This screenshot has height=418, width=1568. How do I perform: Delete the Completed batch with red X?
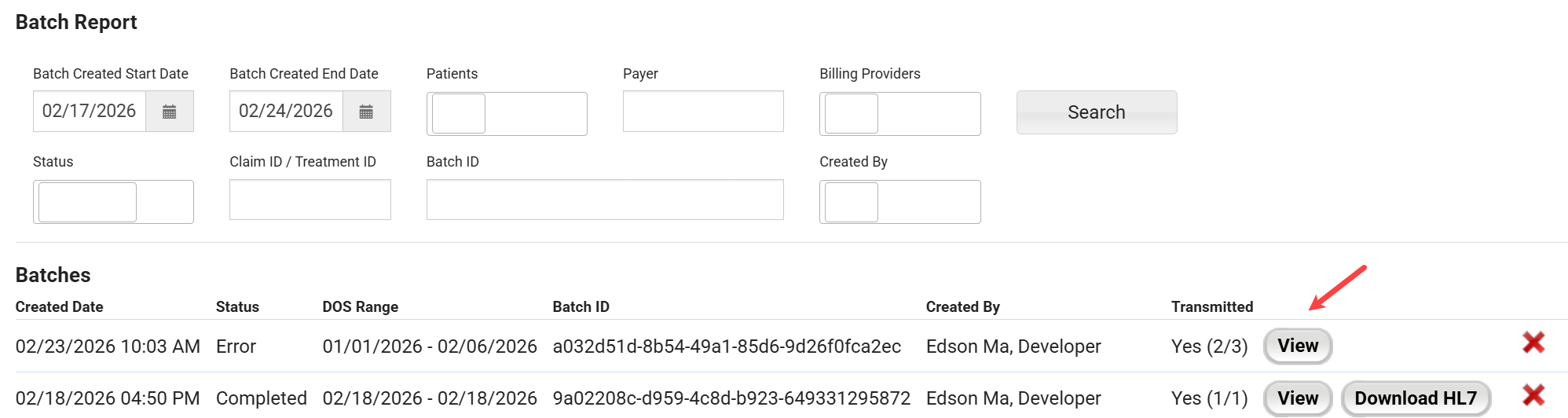(x=1533, y=395)
